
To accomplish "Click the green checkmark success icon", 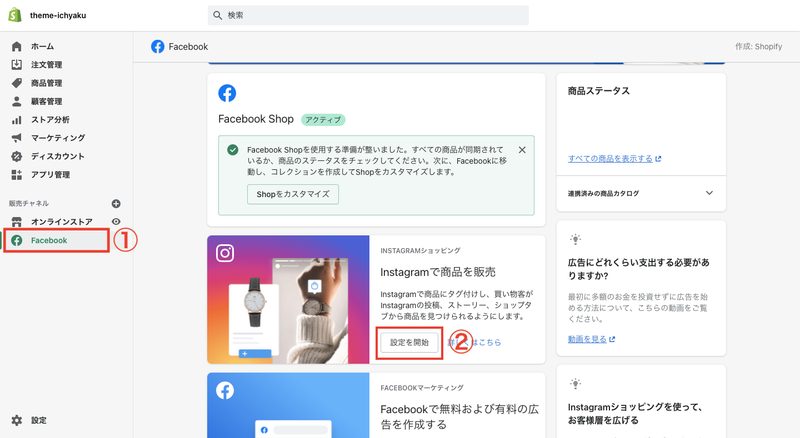I will tap(233, 150).
